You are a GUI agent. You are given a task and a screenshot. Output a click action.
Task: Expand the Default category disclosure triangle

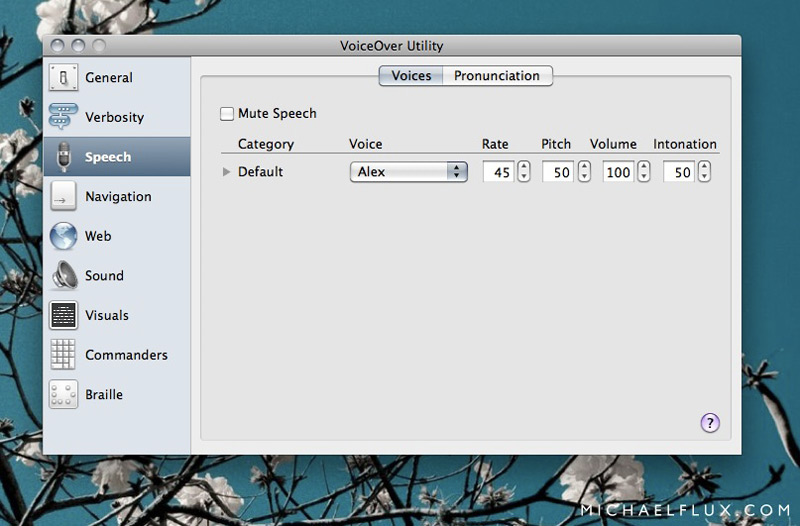pyautogui.click(x=227, y=172)
